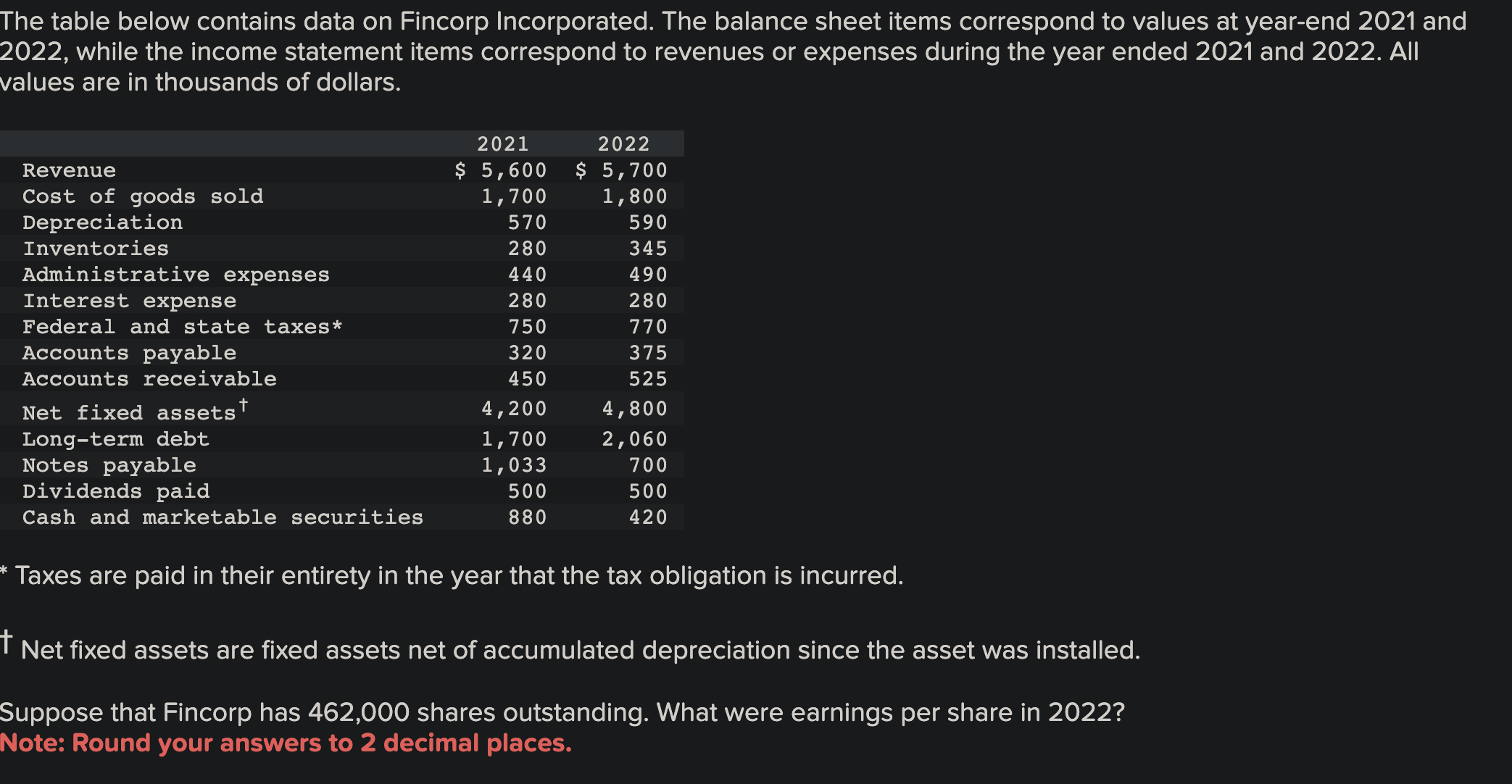Screen dimensions: 1512x784
Task: Select the Accounts payable row label
Action: point(129,353)
